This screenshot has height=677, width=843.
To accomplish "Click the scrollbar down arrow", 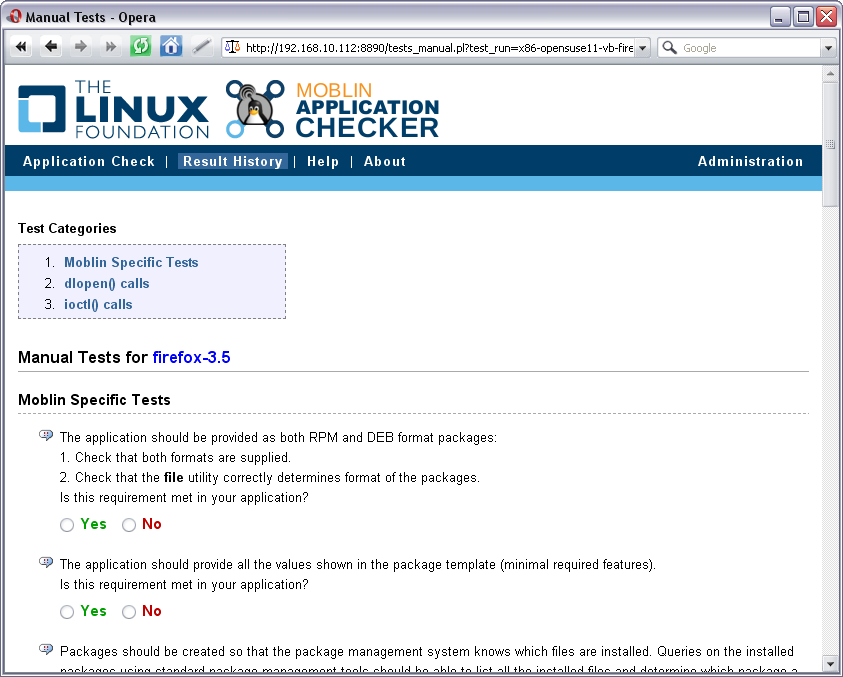I will coord(830,662).
